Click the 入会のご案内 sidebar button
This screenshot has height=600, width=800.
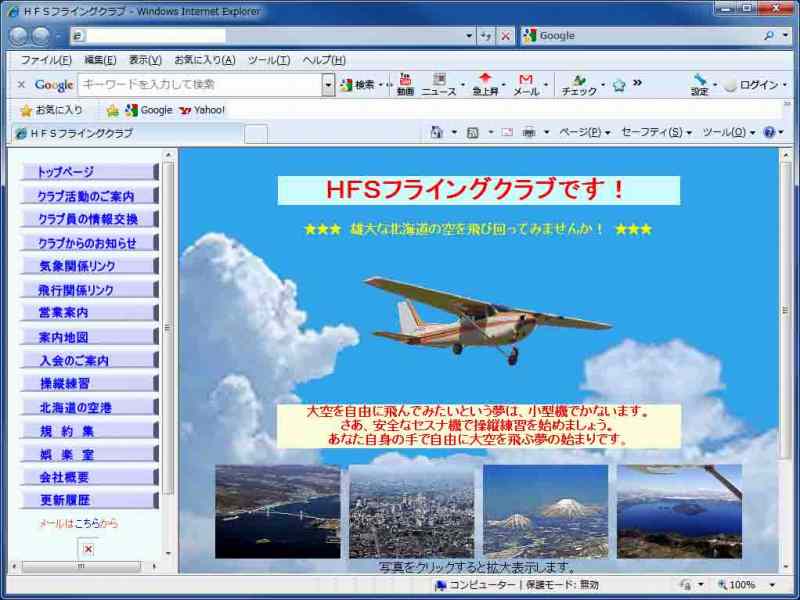[x=88, y=360]
